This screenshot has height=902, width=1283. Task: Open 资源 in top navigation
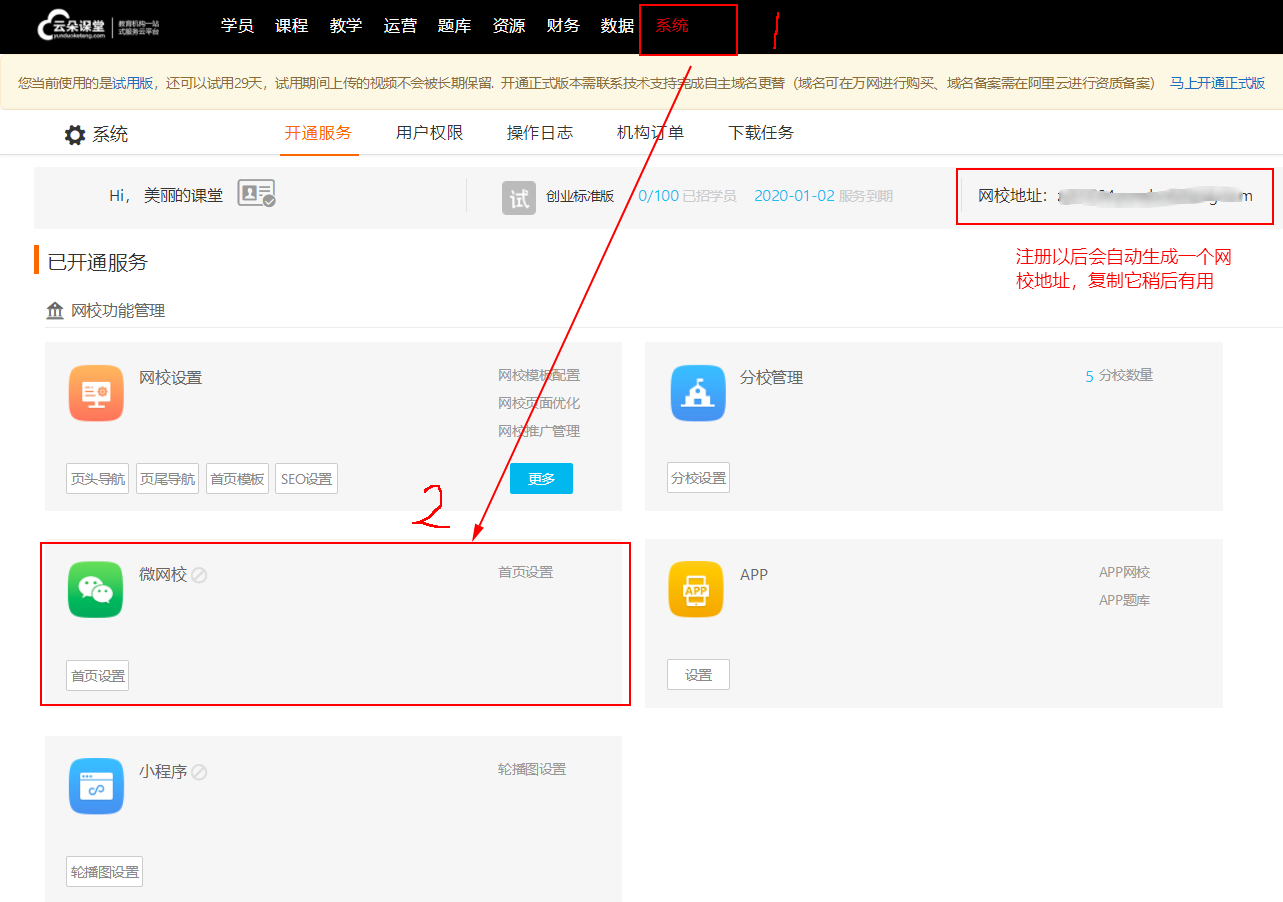[508, 26]
